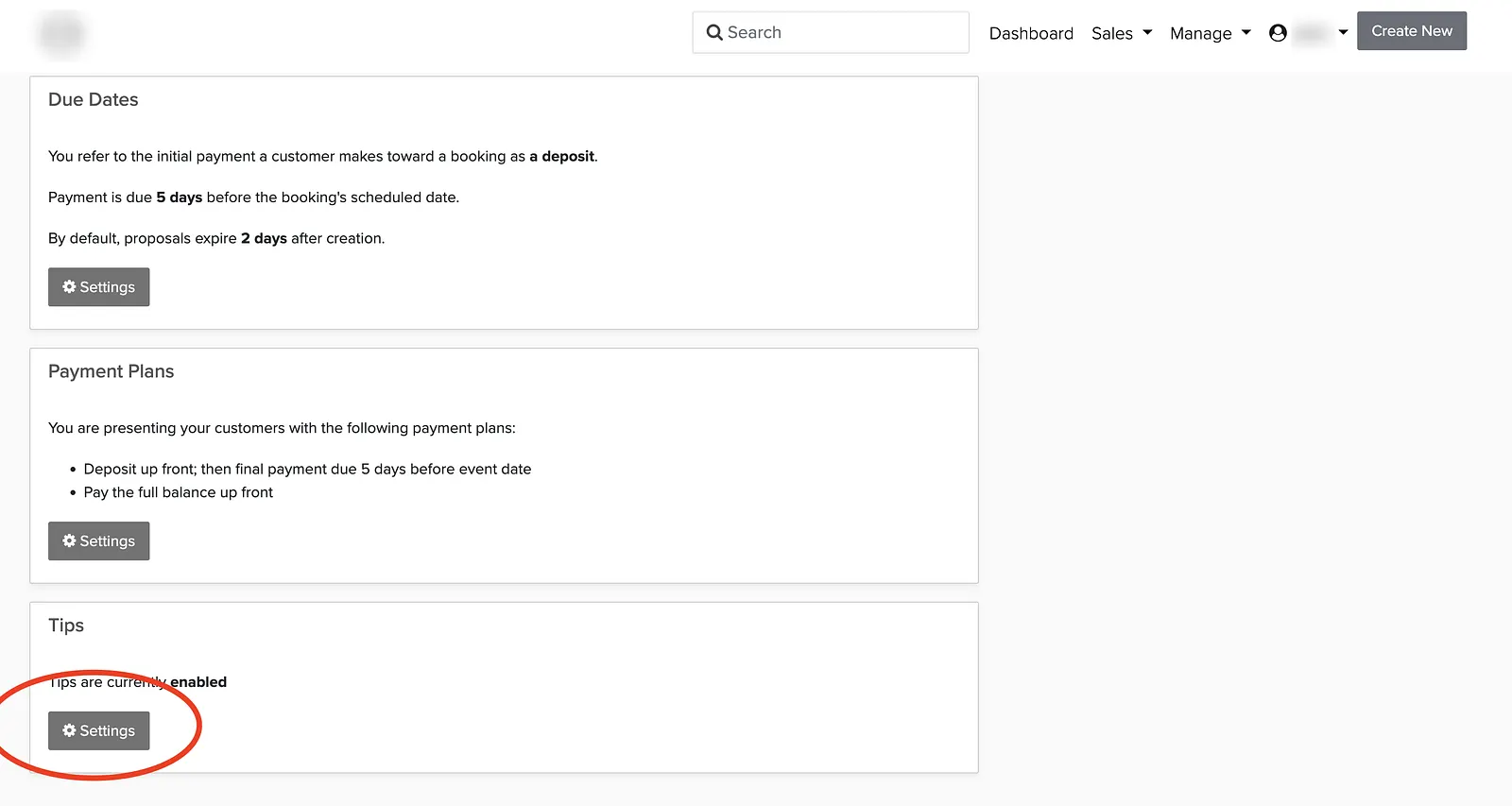Screen dimensions: 1512x806
Task: Click the Create New button
Action: [x=1412, y=31]
